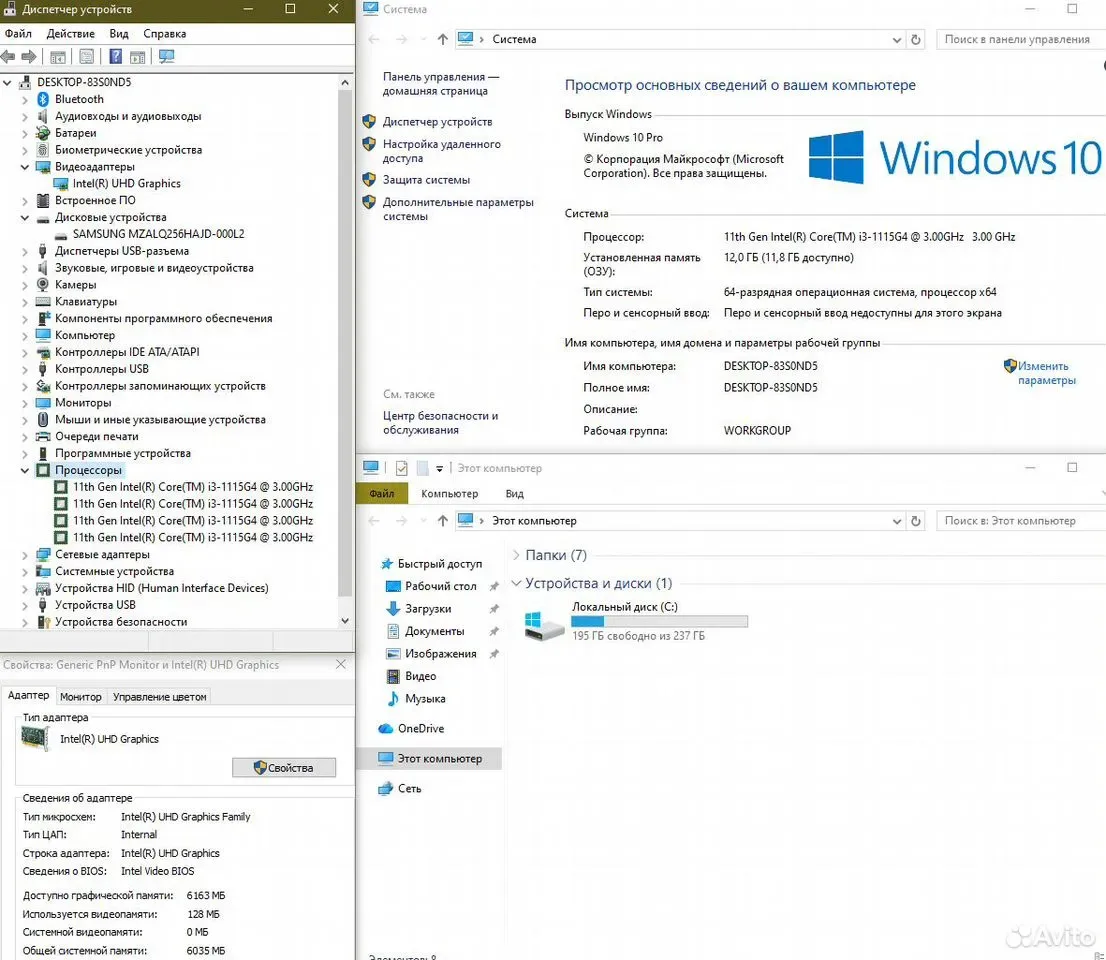Select the Bluetooth device category icon
1106x960 pixels.
click(43, 99)
